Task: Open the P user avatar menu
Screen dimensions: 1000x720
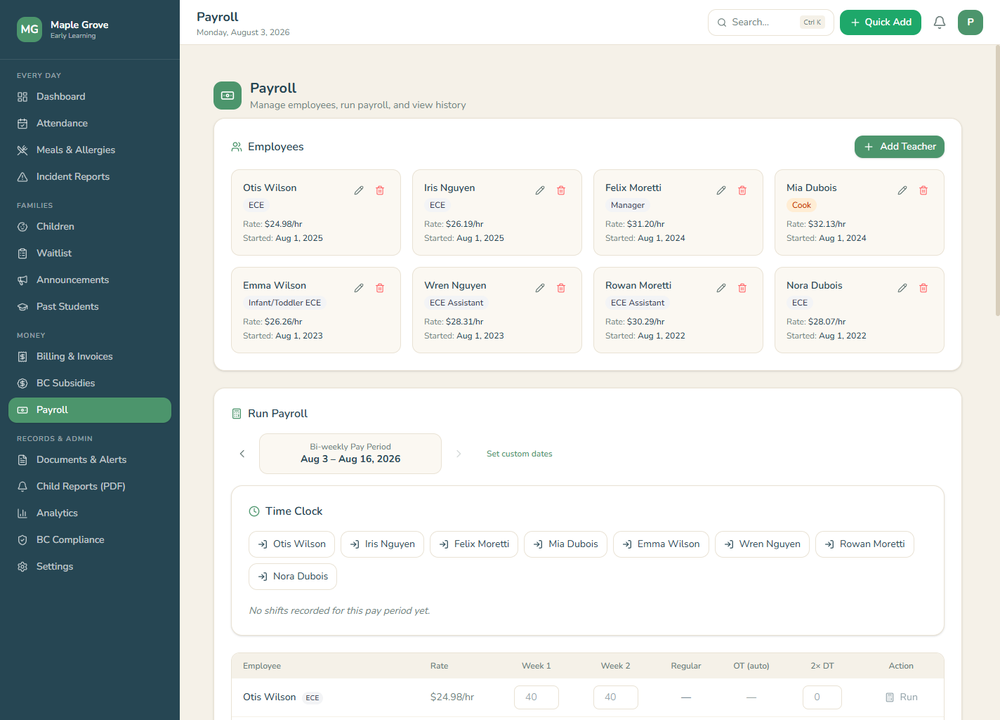Action: pyautogui.click(x=970, y=22)
